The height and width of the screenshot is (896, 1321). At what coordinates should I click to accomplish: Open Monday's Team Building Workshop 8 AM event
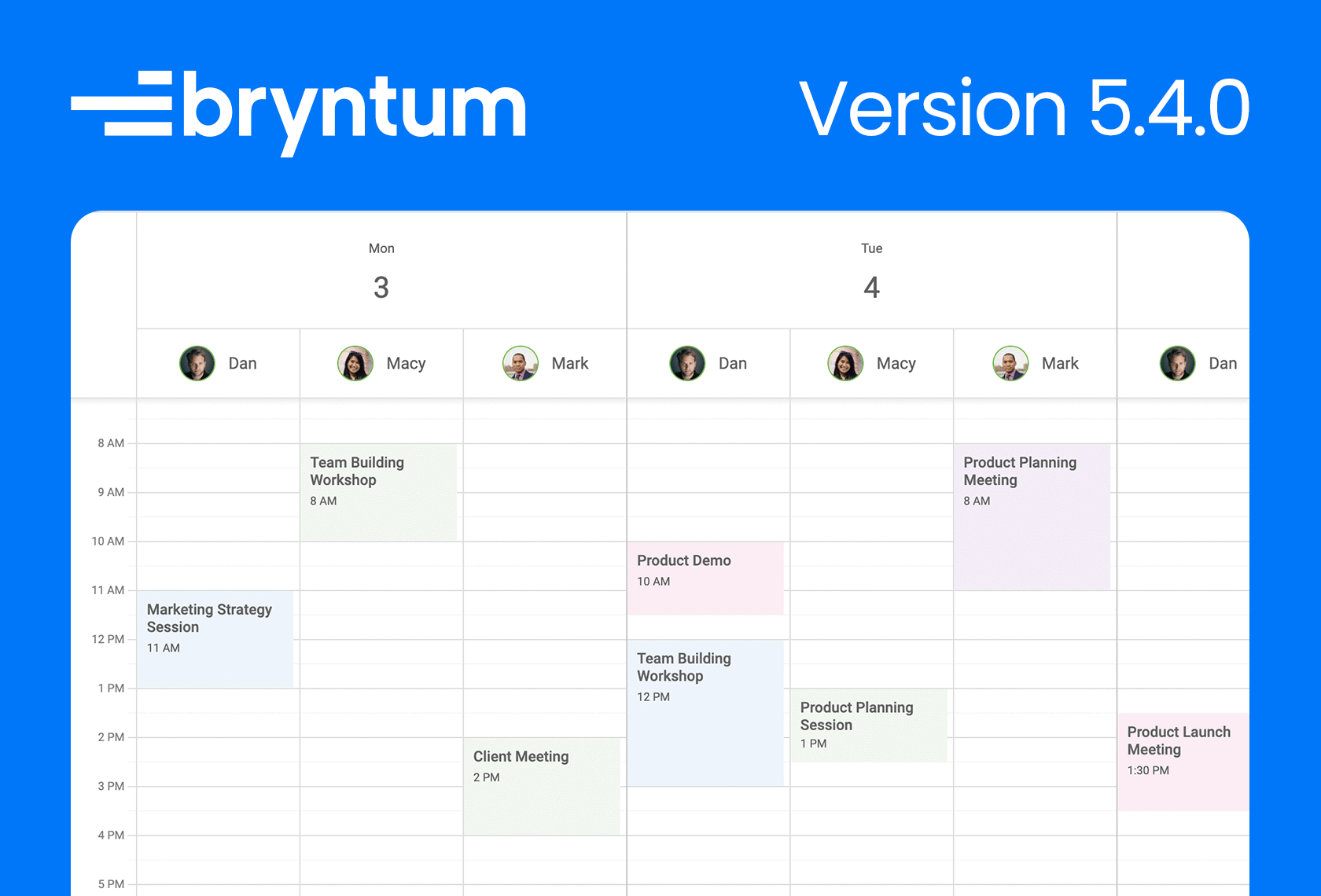378,492
